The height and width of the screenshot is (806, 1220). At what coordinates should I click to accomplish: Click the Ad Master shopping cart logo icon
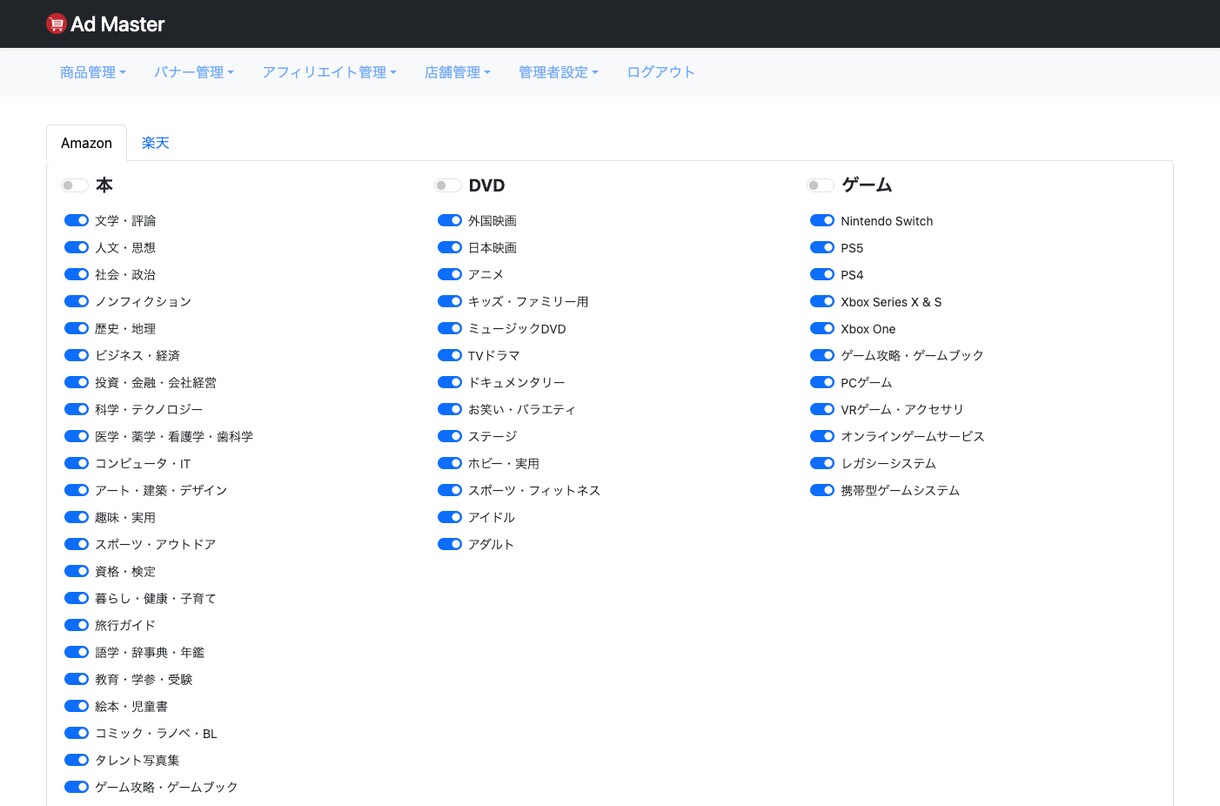[x=56, y=24]
